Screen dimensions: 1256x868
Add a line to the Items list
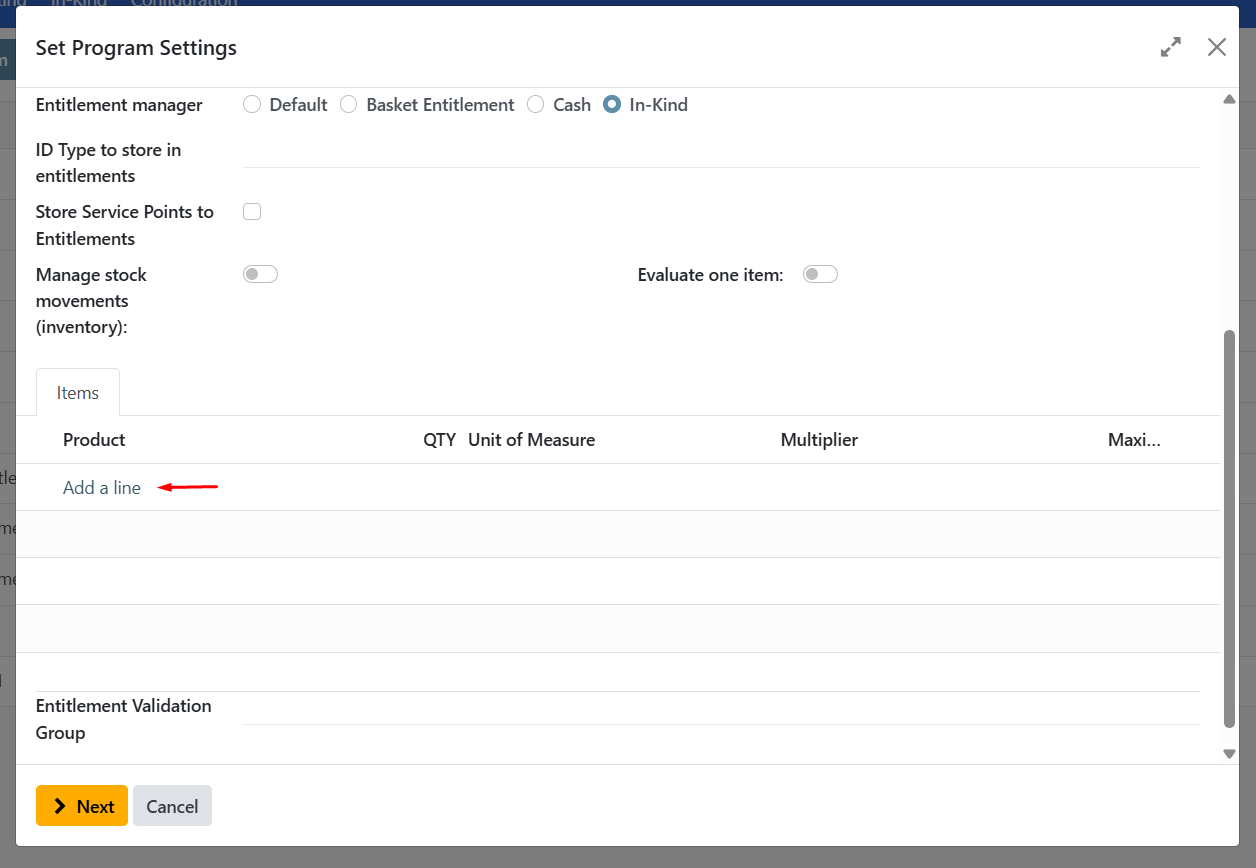(x=101, y=487)
